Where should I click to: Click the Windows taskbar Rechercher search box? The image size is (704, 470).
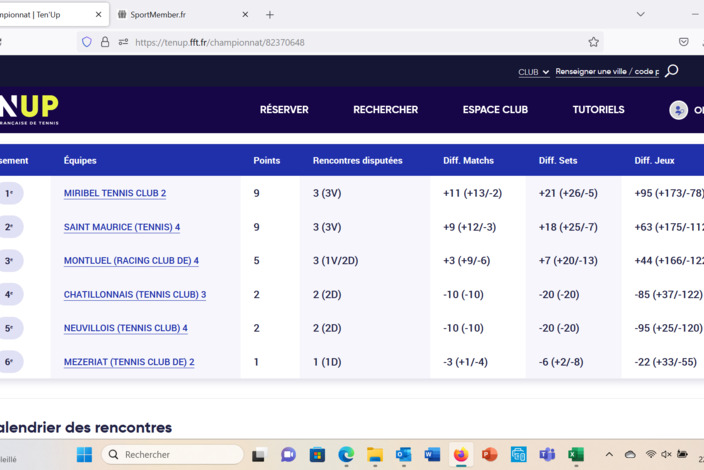172,455
